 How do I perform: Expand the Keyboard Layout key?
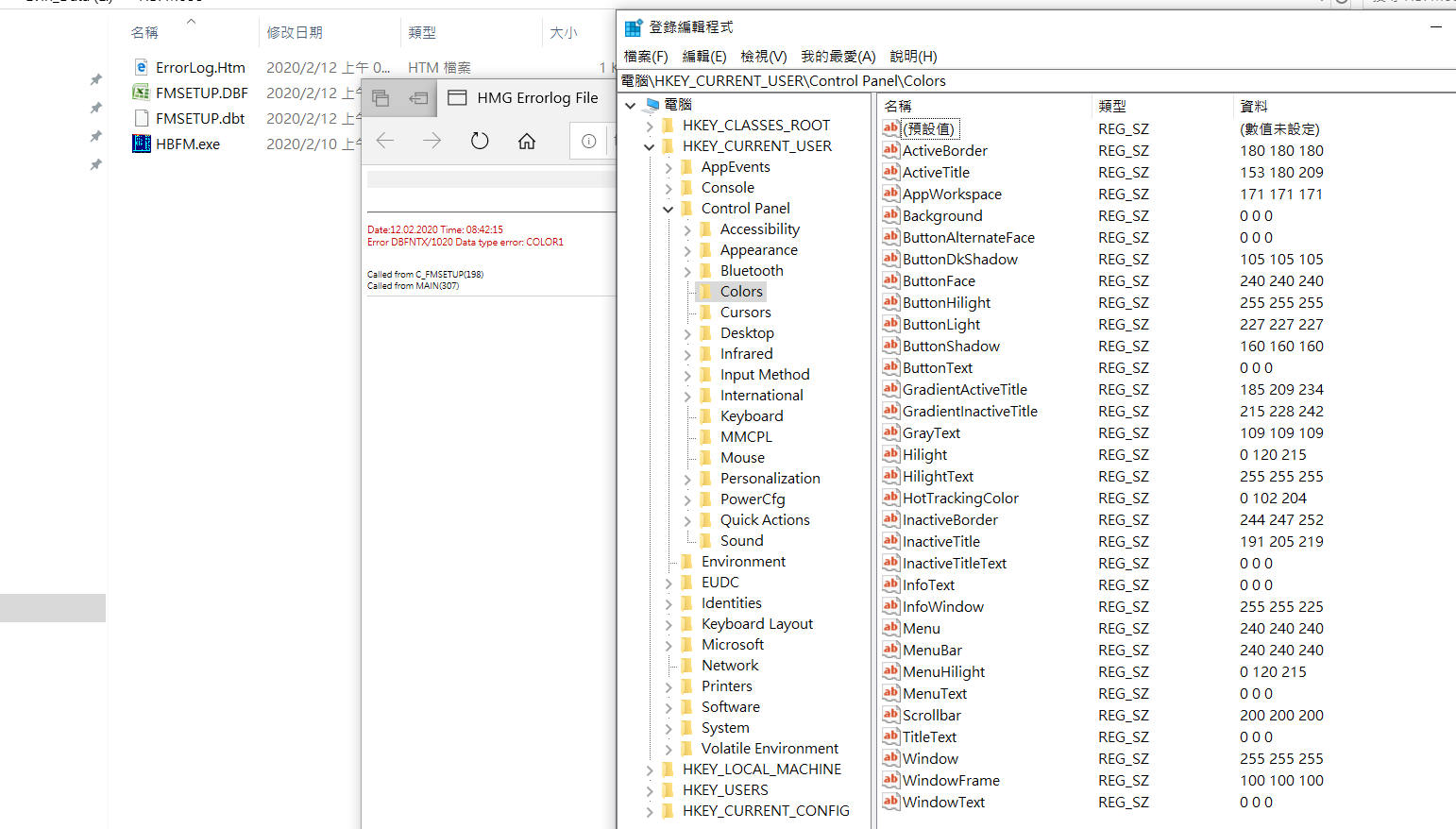668,624
